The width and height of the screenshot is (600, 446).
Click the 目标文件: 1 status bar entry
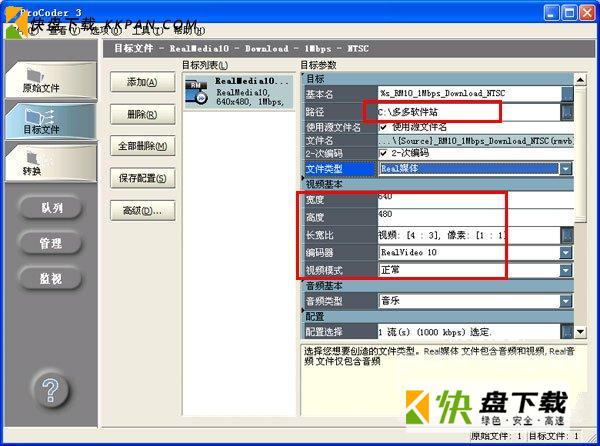(x=553, y=436)
